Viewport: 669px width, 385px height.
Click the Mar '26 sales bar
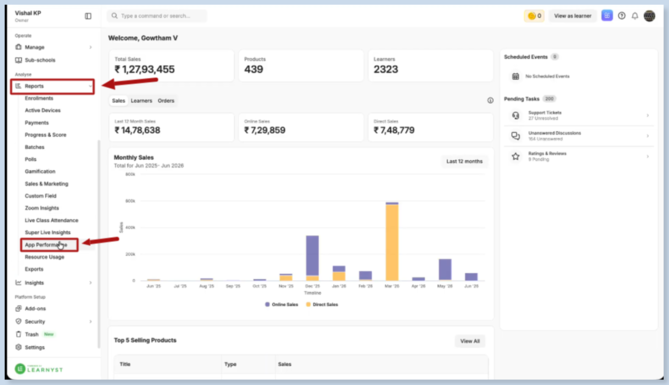pos(392,242)
